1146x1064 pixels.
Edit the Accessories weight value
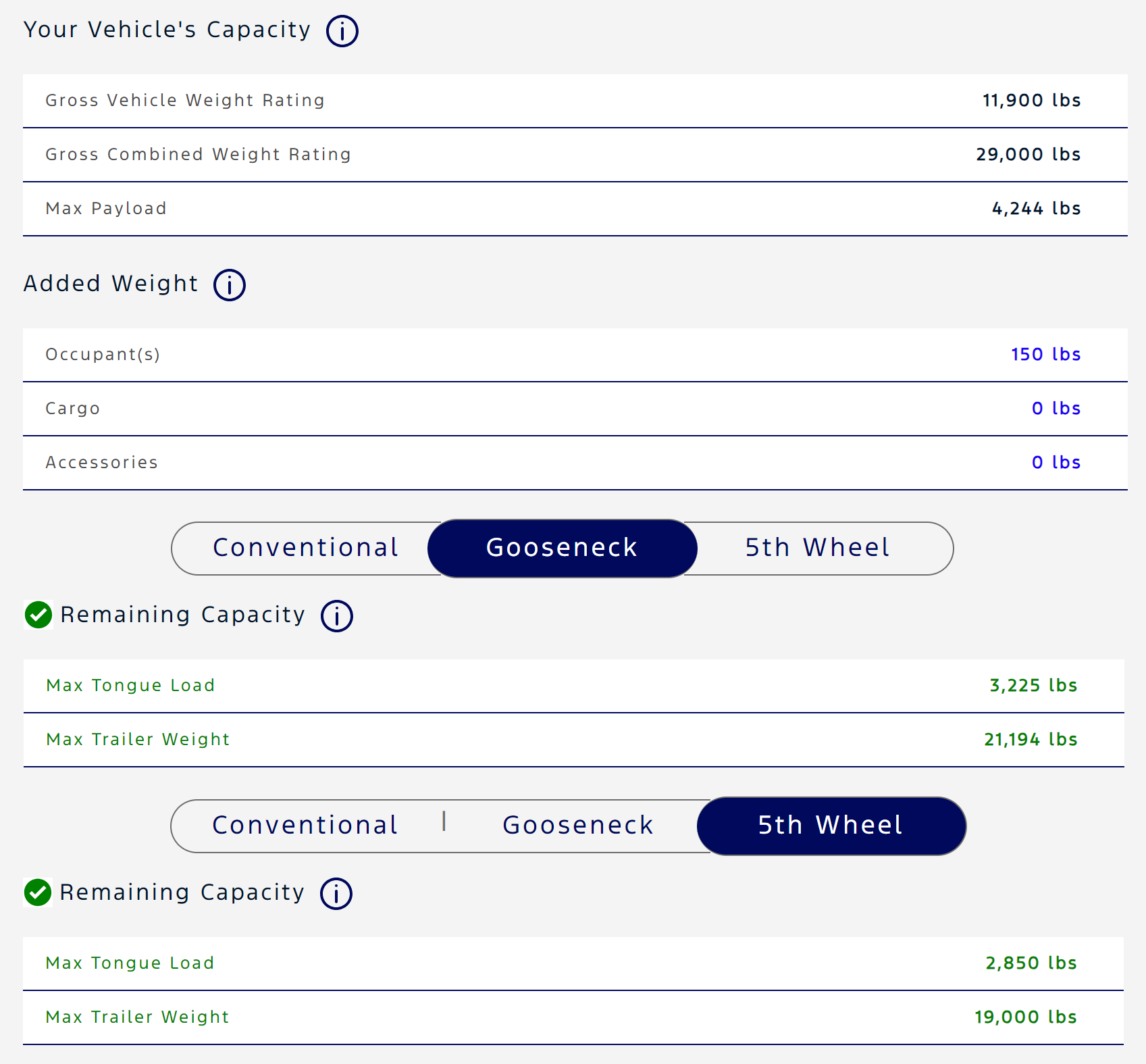click(1056, 462)
